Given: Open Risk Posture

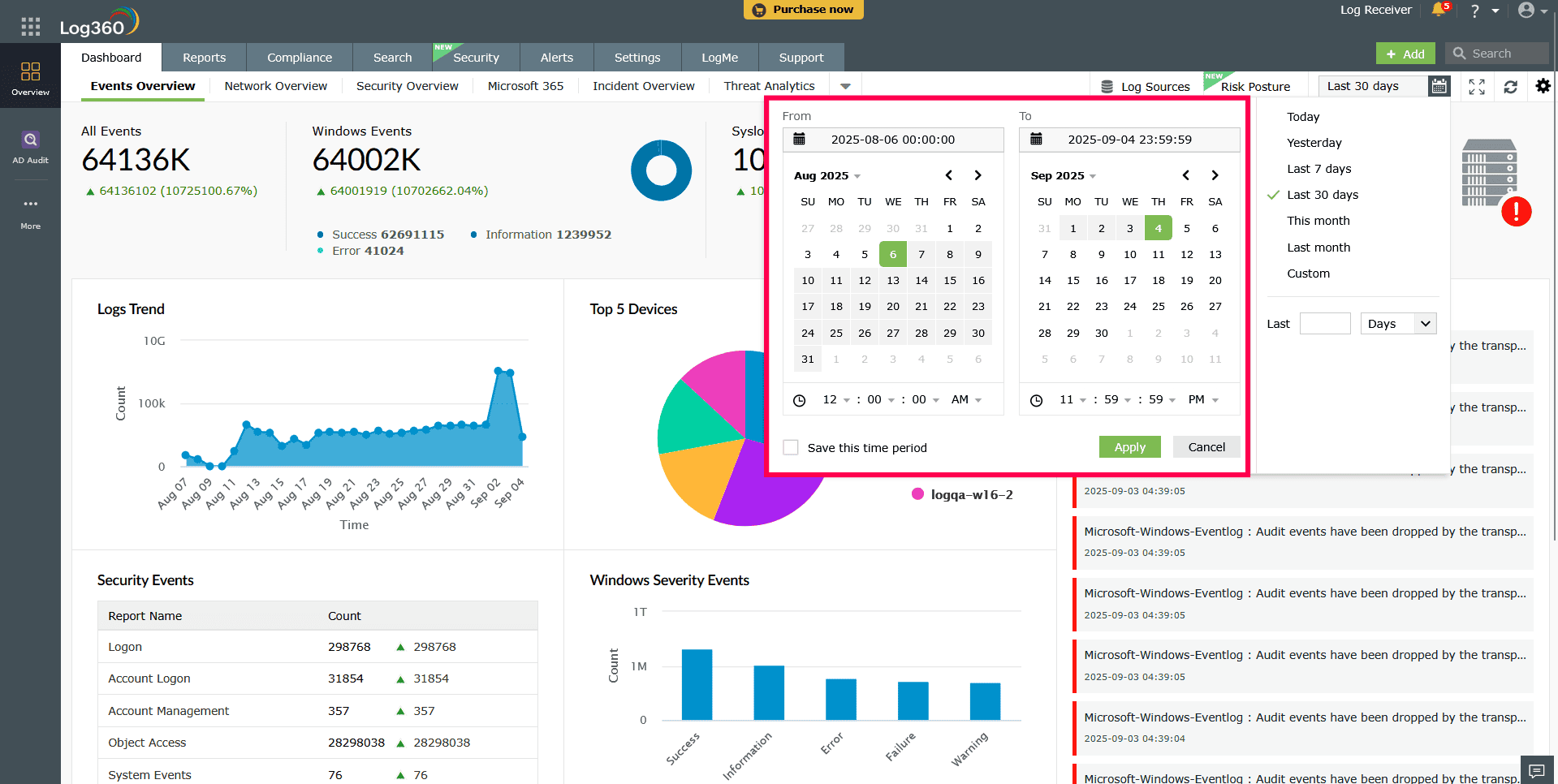Looking at the screenshot, I should (1255, 87).
